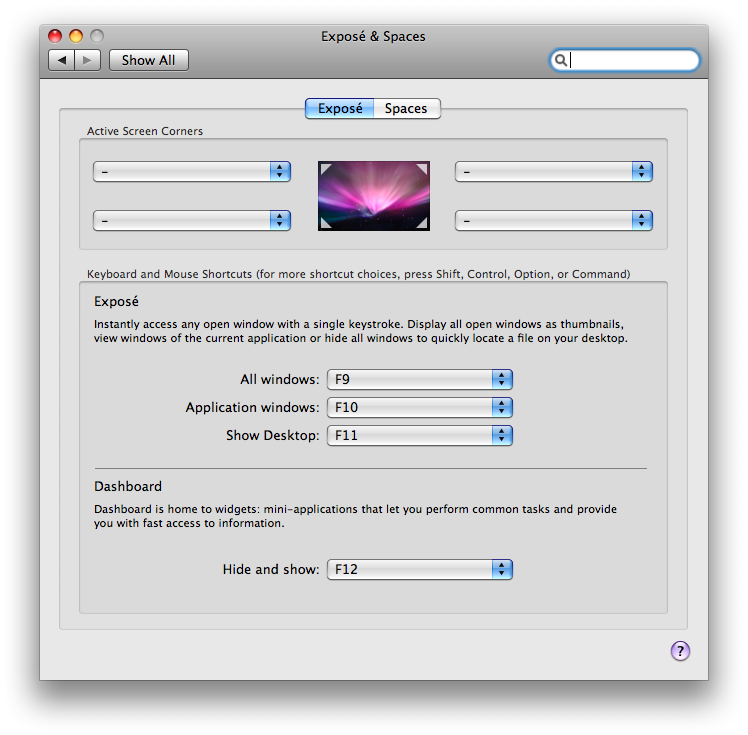This screenshot has width=748, height=735.
Task: Open the top-right screen corner dropdown
Action: pos(554,172)
